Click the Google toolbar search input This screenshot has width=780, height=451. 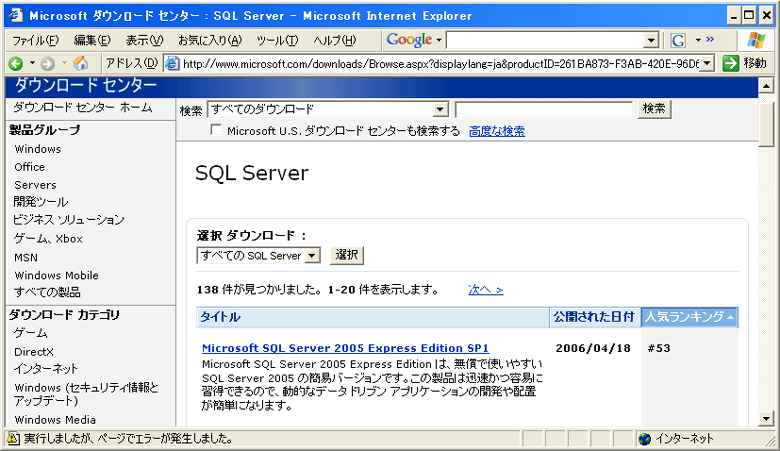point(545,40)
